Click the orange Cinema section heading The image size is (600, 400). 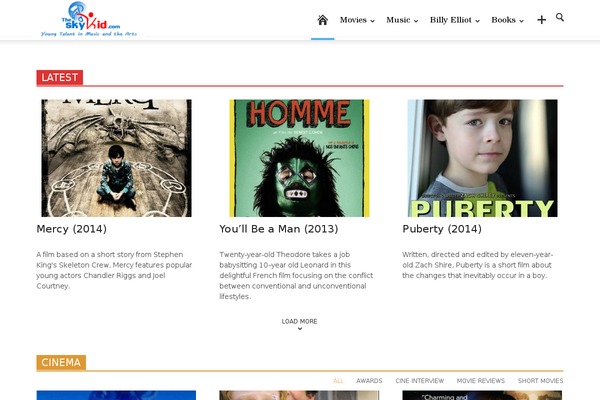pyautogui.click(x=61, y=362)
